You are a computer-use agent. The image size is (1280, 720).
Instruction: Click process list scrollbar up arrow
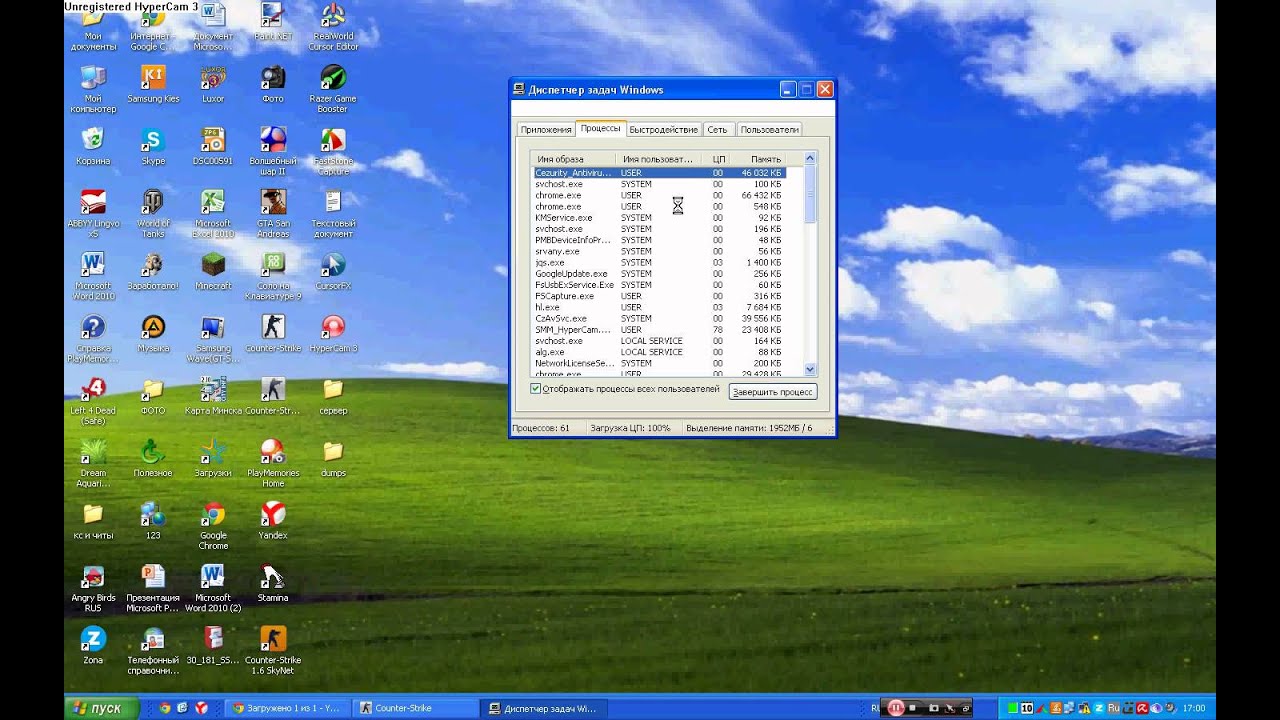810,158
